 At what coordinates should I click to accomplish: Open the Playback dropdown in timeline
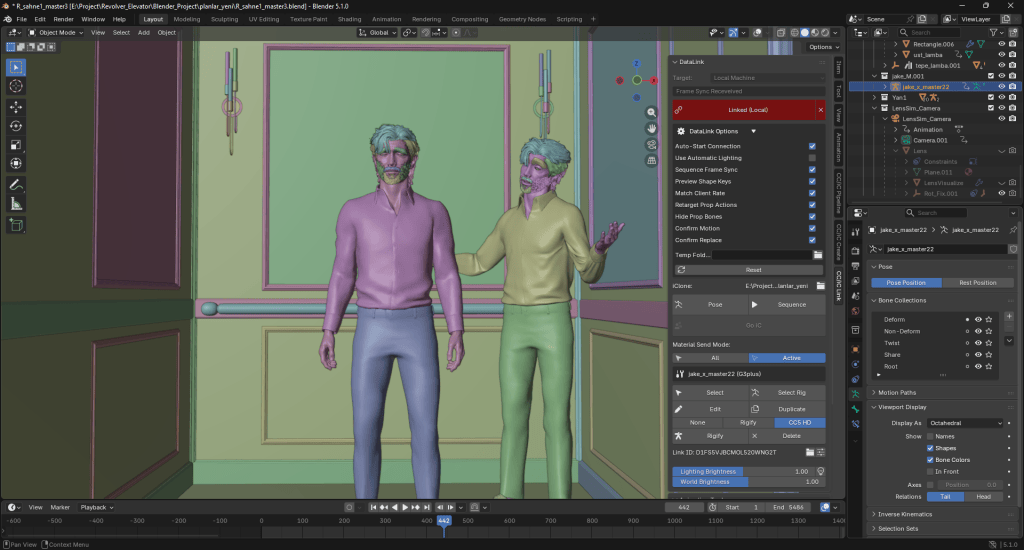coord(97,508)
